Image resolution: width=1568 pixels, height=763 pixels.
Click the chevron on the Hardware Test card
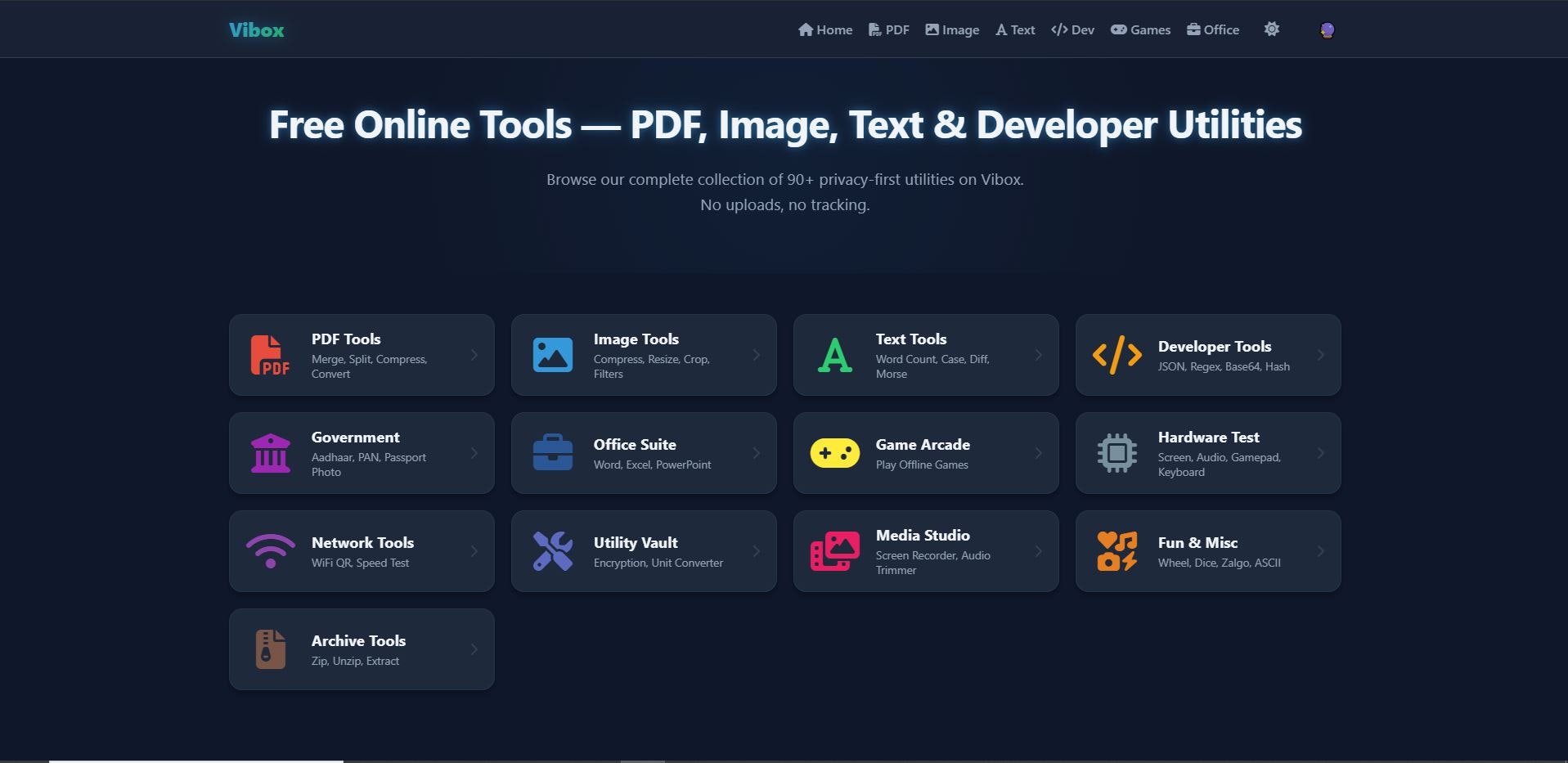coord(1321,453)
